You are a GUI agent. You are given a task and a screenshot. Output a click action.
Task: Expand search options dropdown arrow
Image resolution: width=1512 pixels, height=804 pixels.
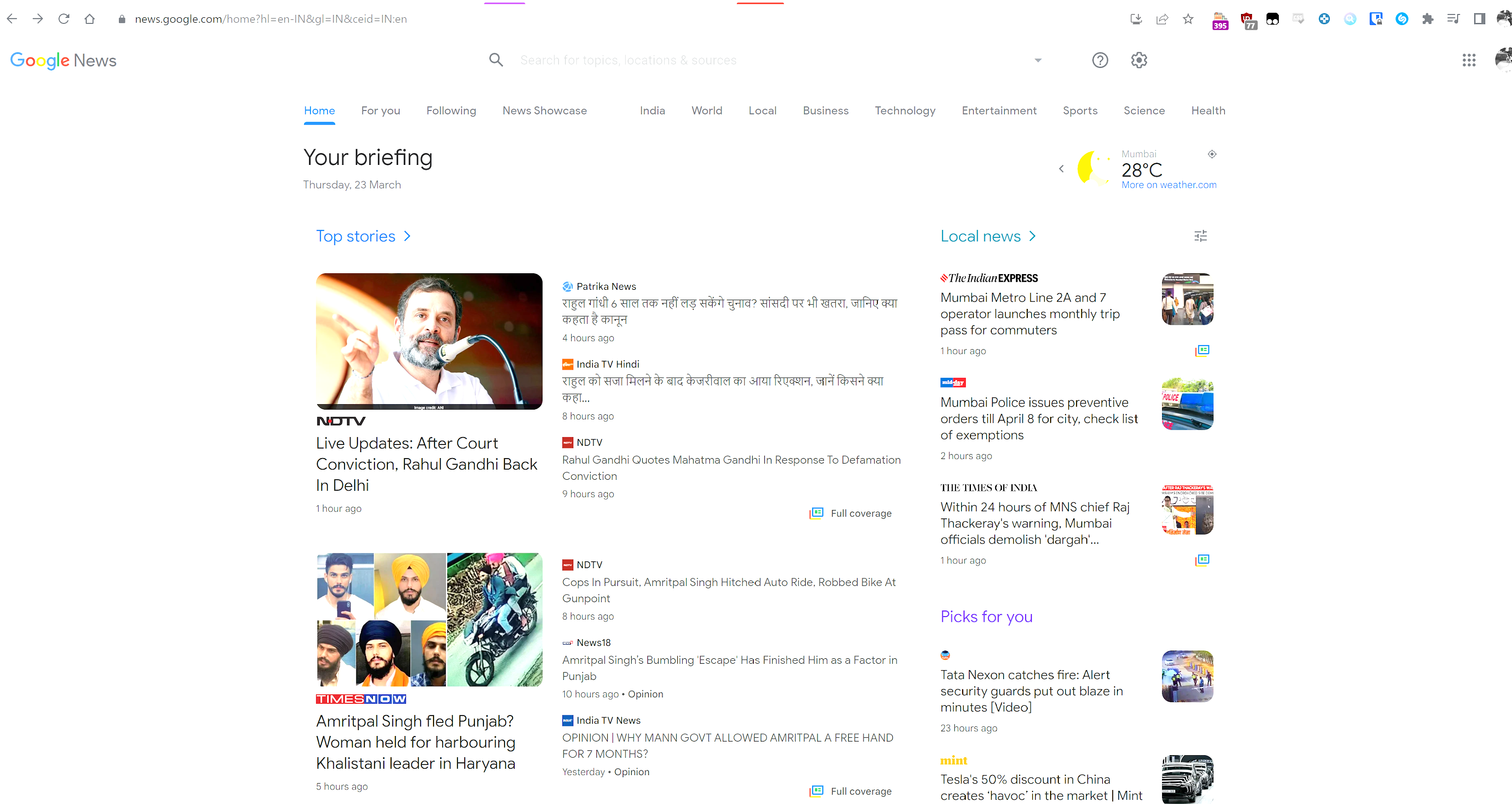[1038, 60]
